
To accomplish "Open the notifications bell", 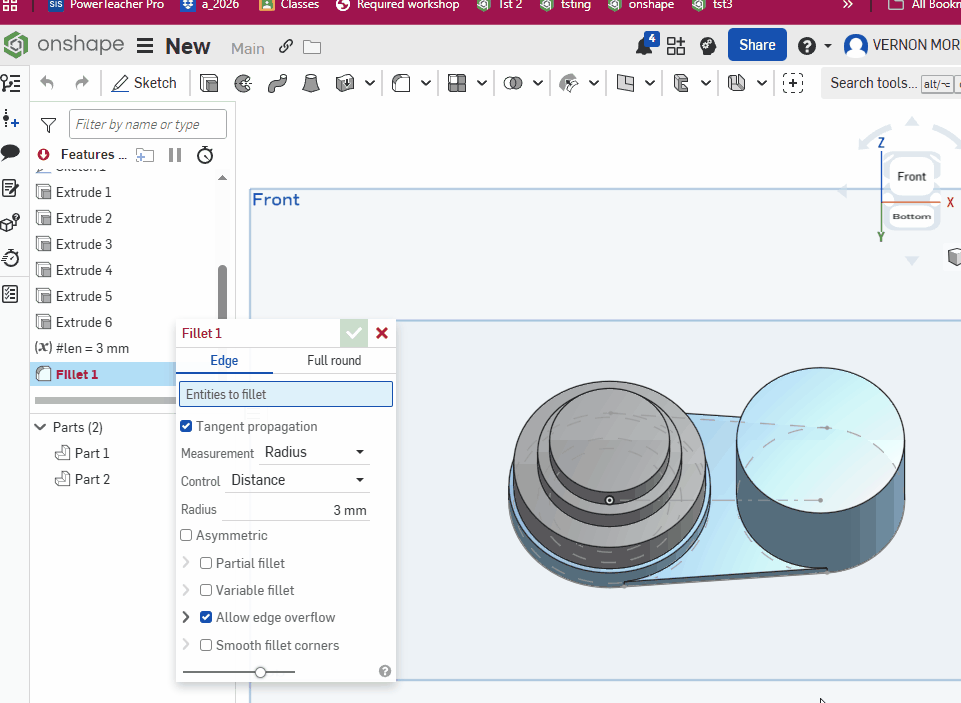I will point(646,46).
